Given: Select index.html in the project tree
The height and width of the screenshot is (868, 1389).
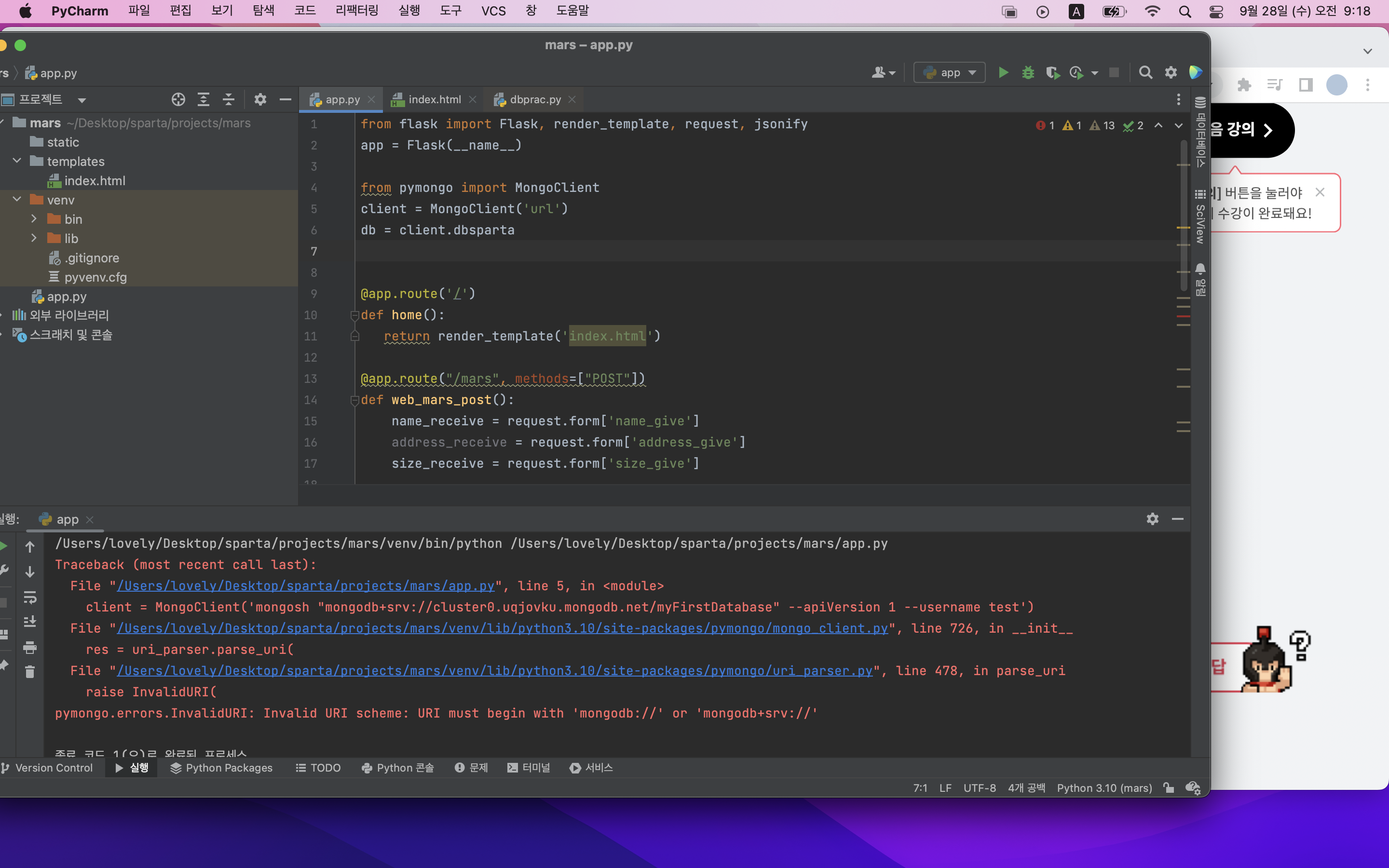Looking at the screenshot, I should [95, 181].
